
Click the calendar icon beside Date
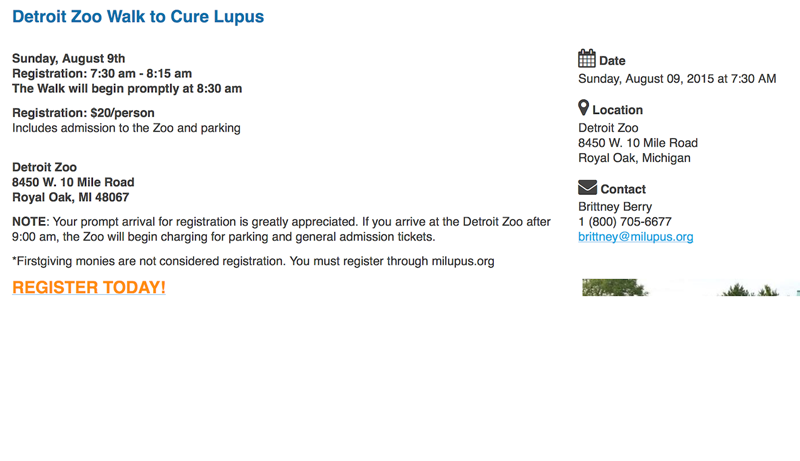587,58
